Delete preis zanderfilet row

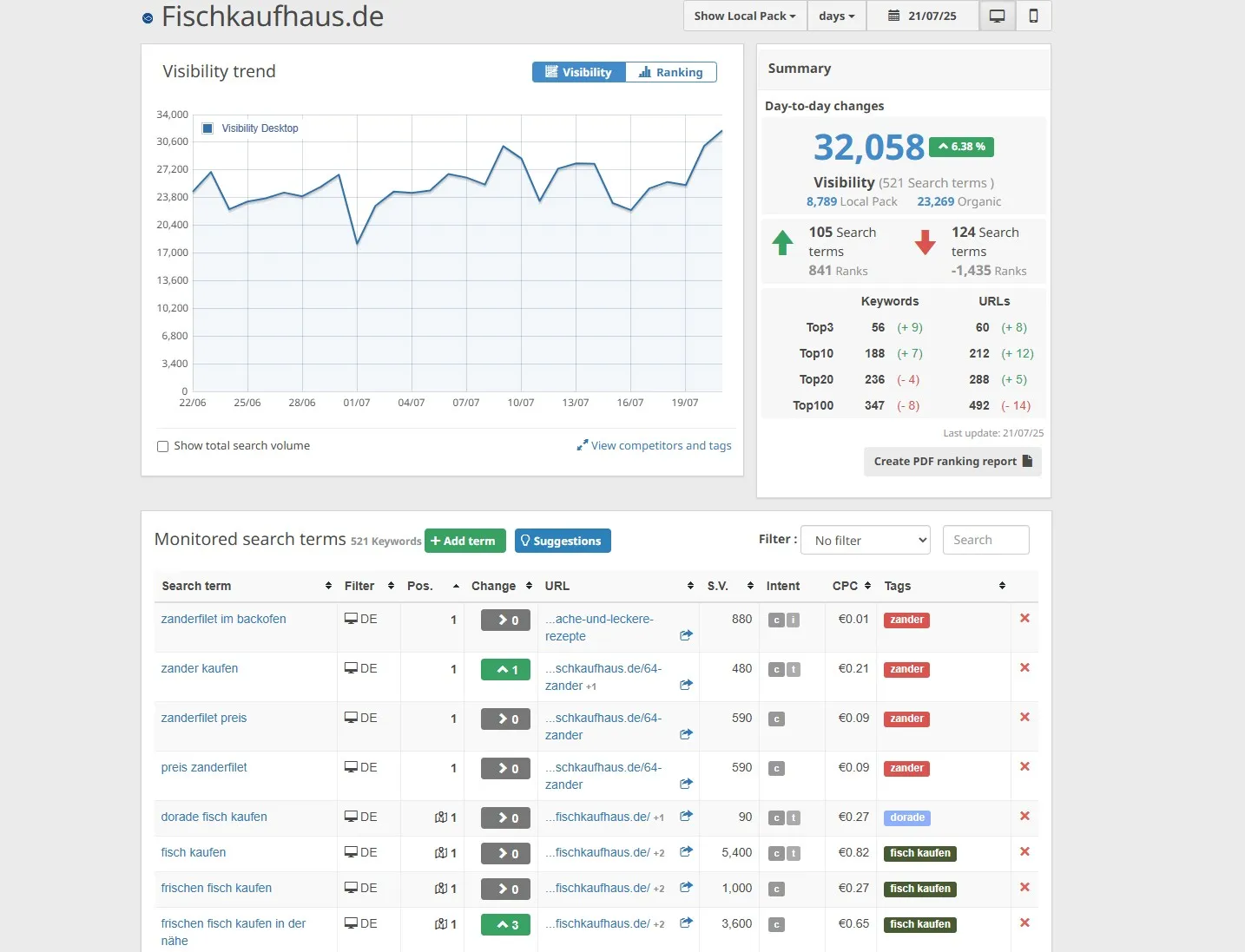1024,766
